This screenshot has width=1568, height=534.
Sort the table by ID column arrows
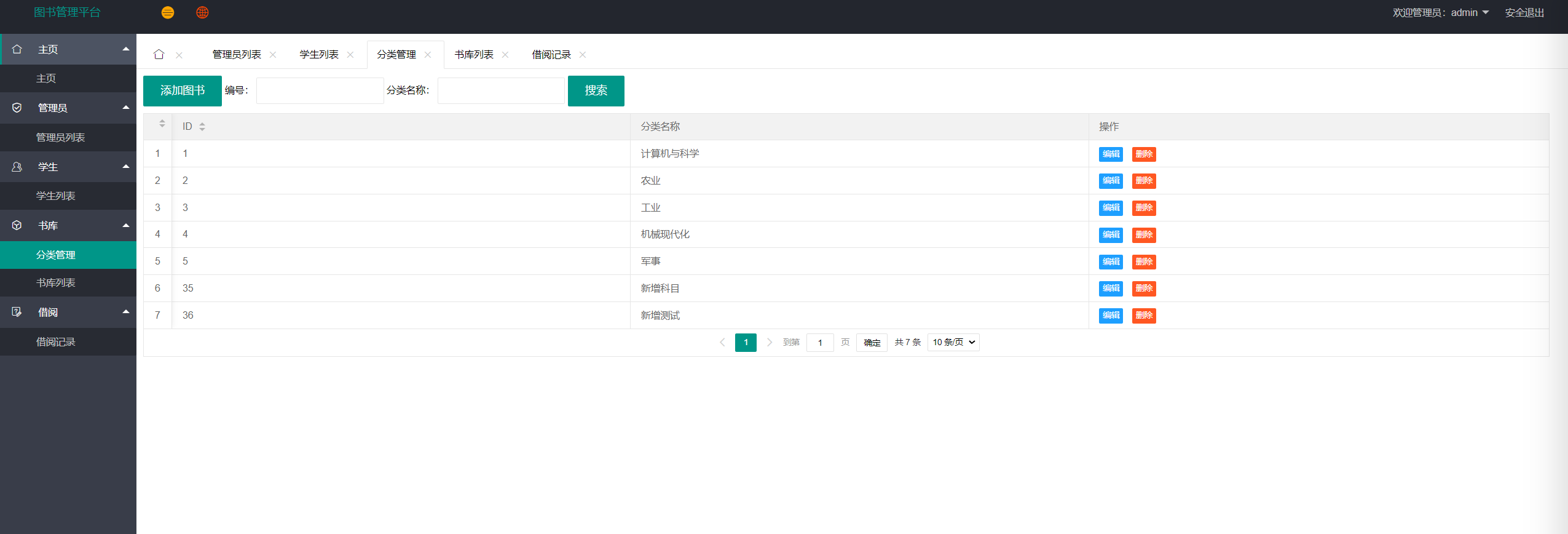[202, 127]
